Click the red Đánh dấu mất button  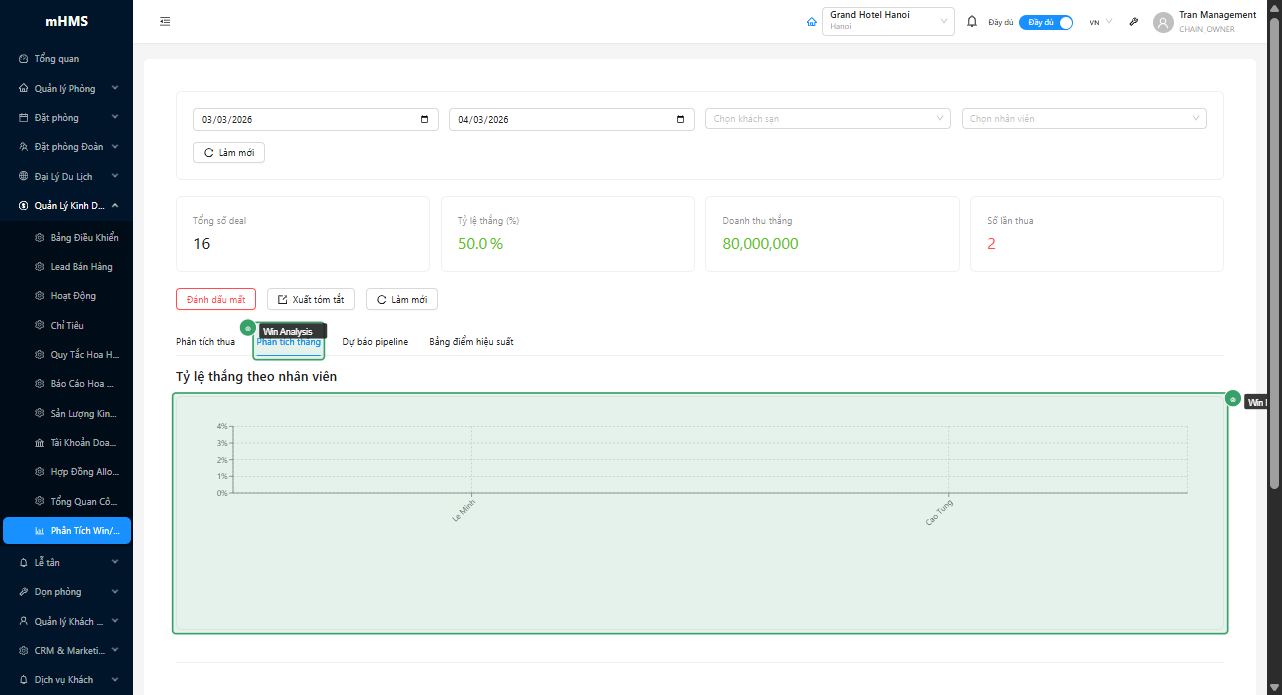point(216,300)
